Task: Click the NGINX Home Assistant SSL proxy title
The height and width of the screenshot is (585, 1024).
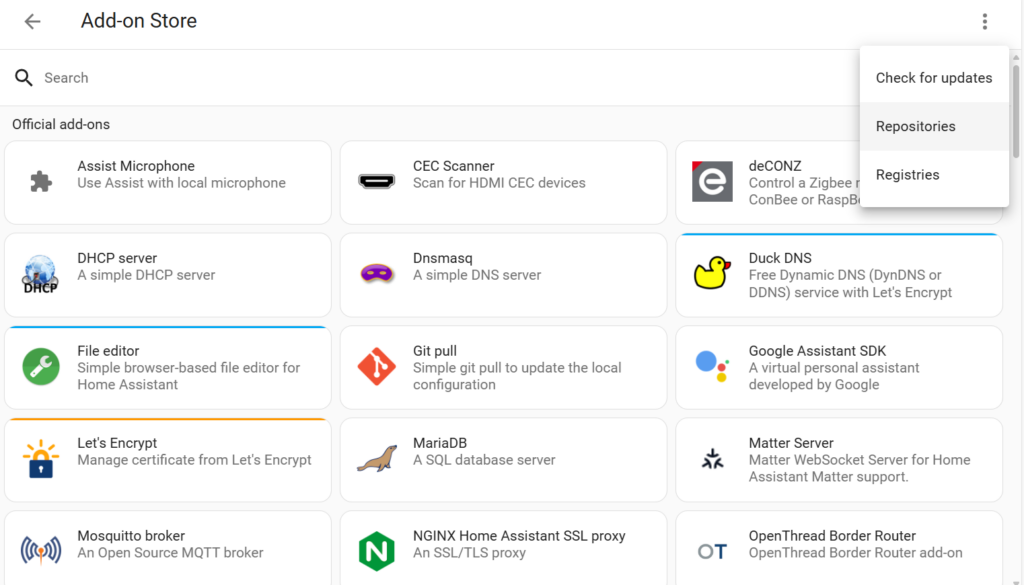Action: pos(519,535)
